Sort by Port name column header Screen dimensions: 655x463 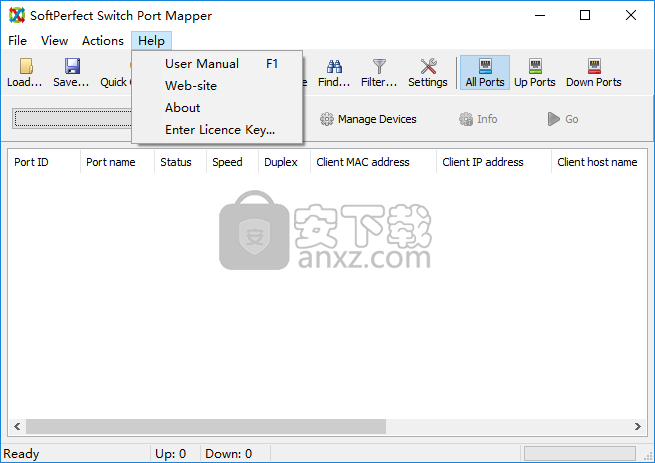(x=117, y=162)
